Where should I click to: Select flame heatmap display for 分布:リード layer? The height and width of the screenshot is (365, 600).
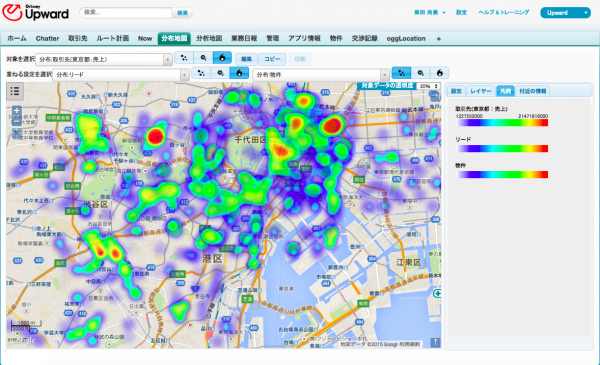(239, 73)
